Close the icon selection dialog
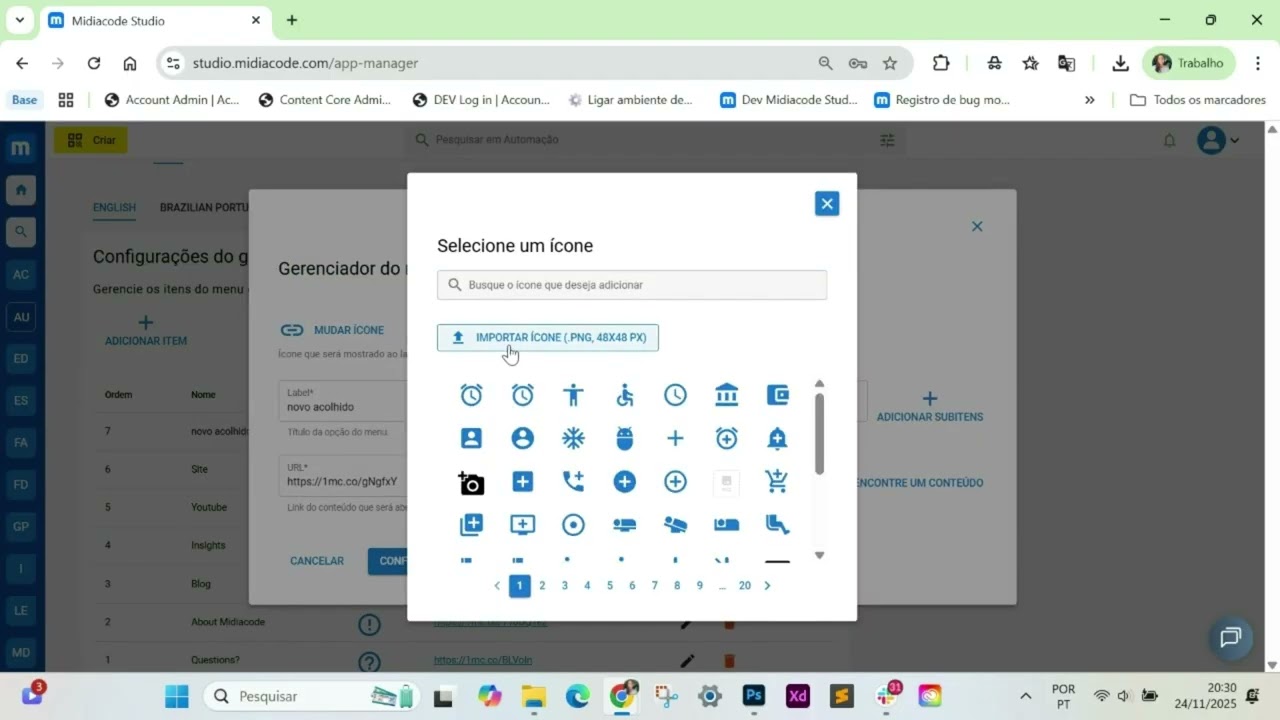The image size is (1280, 720). point(827,204)
